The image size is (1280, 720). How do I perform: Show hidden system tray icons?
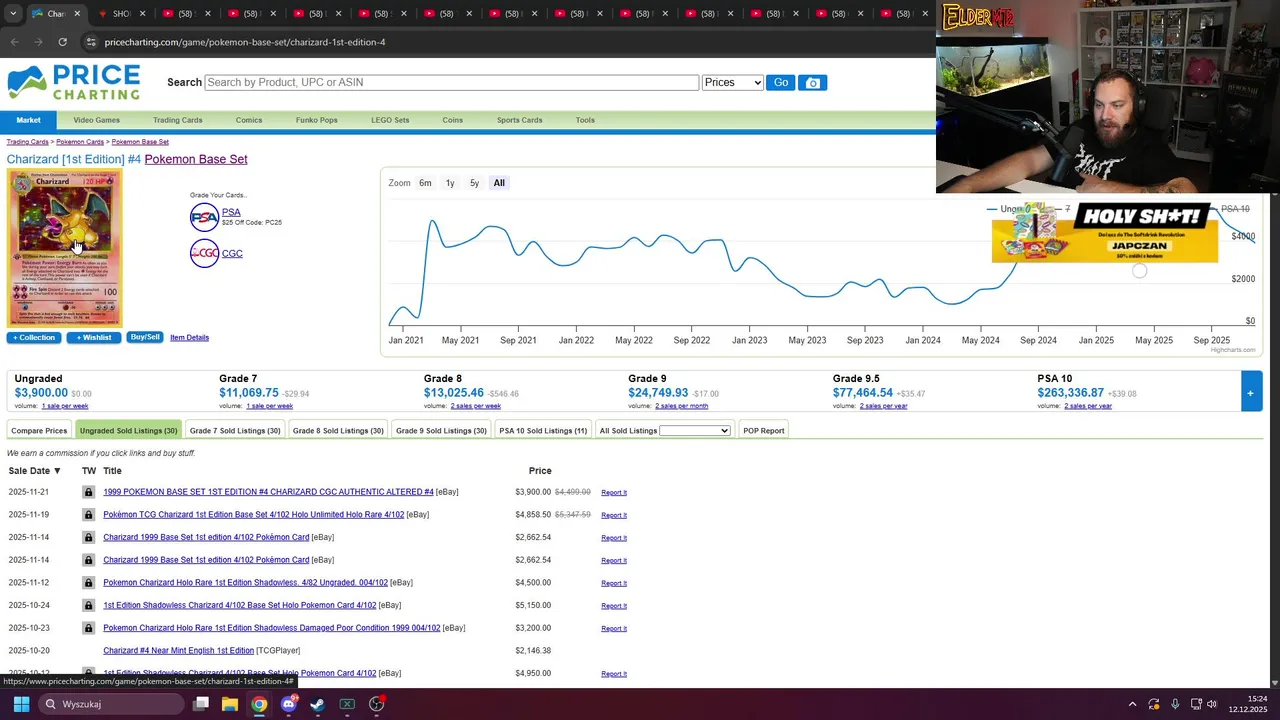click(1132, 704)
